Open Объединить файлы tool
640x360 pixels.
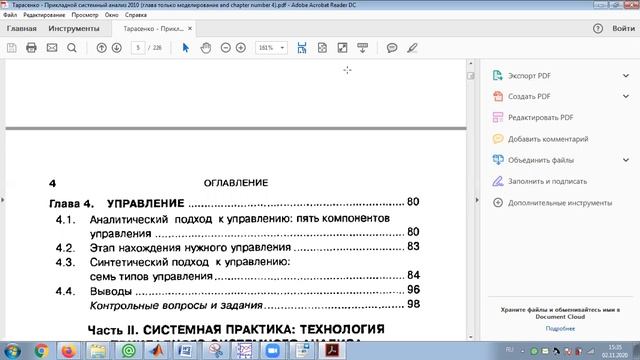point(540,160)
